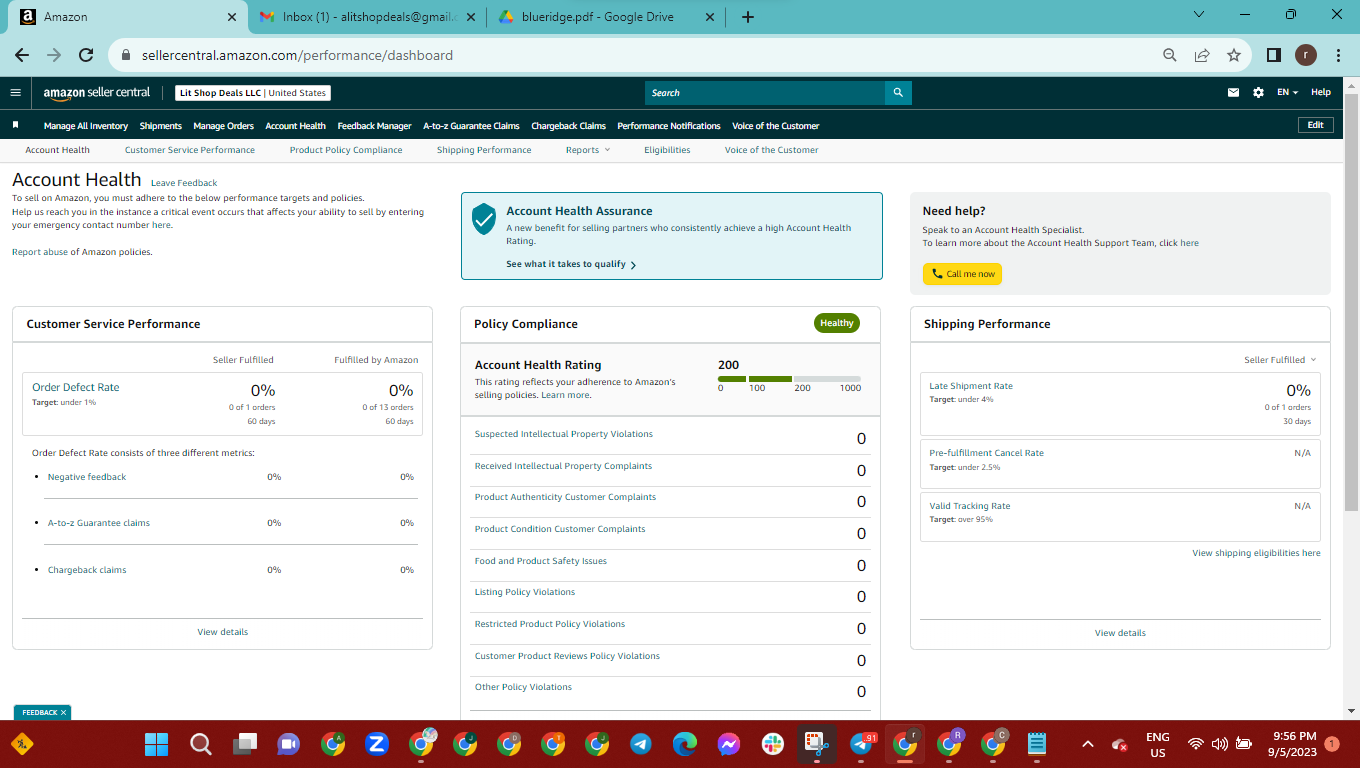1360x768 pixels.
Task: Open the Chrome three-dot menu
Action: tap(1338, 55)
